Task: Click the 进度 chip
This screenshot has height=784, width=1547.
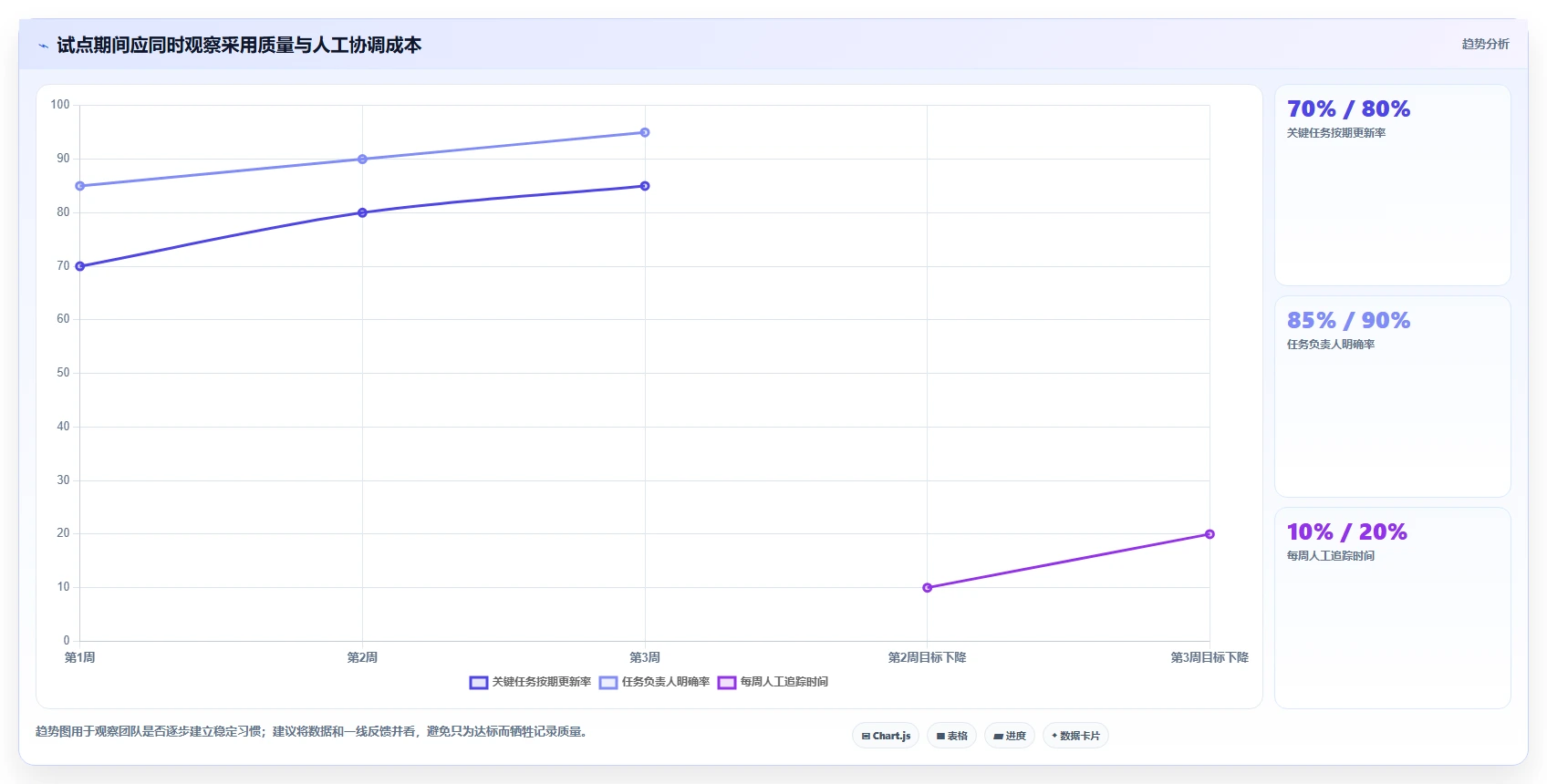Action: tap(1010, 736)
